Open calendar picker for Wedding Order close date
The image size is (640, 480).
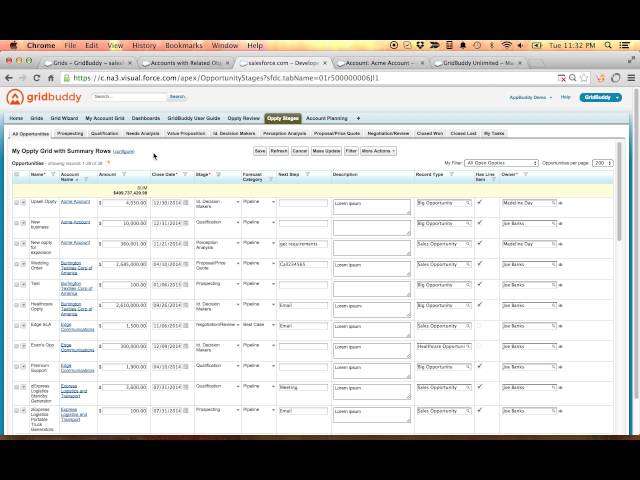[x=186, y=264]
